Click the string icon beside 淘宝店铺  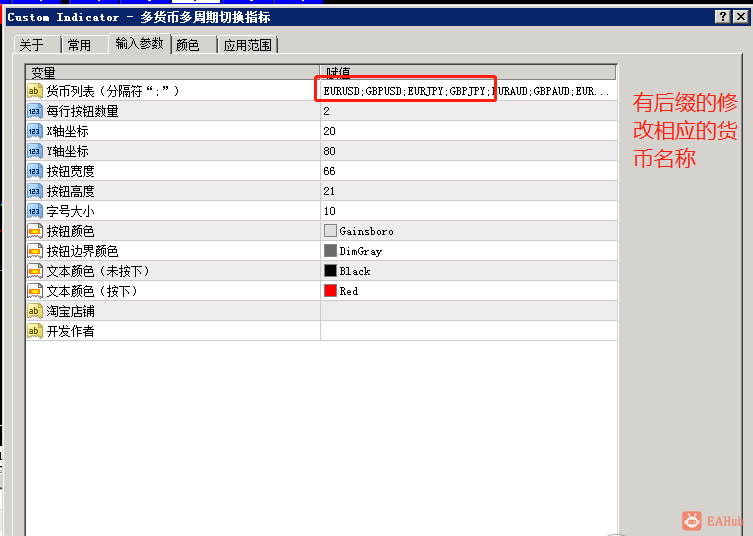(x=35, y=311)
